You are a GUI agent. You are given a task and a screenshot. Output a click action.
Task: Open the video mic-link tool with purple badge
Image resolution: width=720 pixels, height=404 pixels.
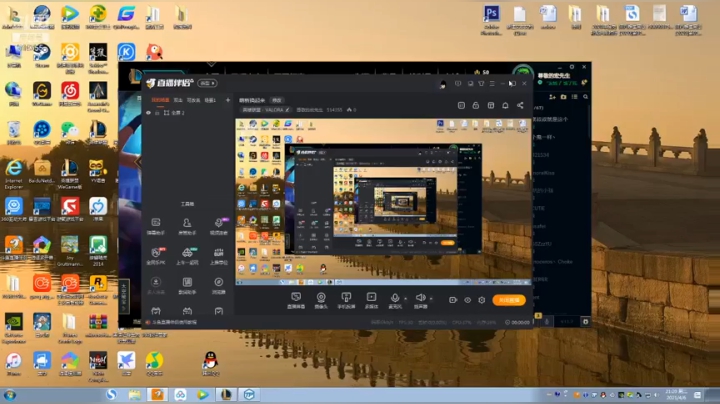pos(219,226)
